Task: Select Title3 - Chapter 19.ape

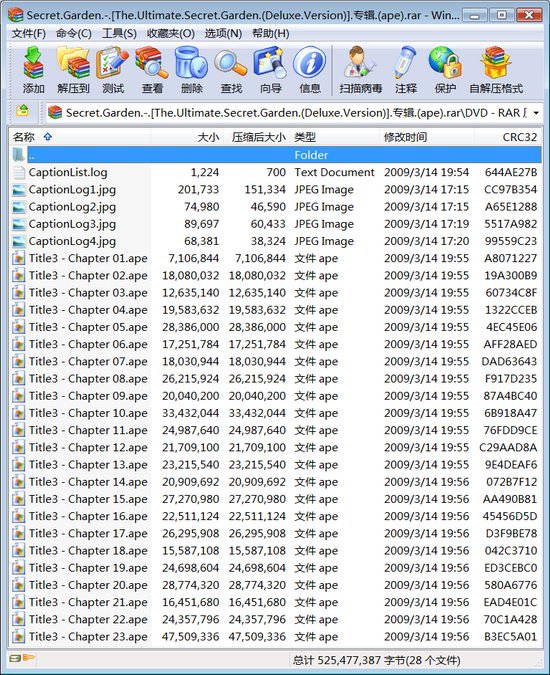Action: coord(88,568)
